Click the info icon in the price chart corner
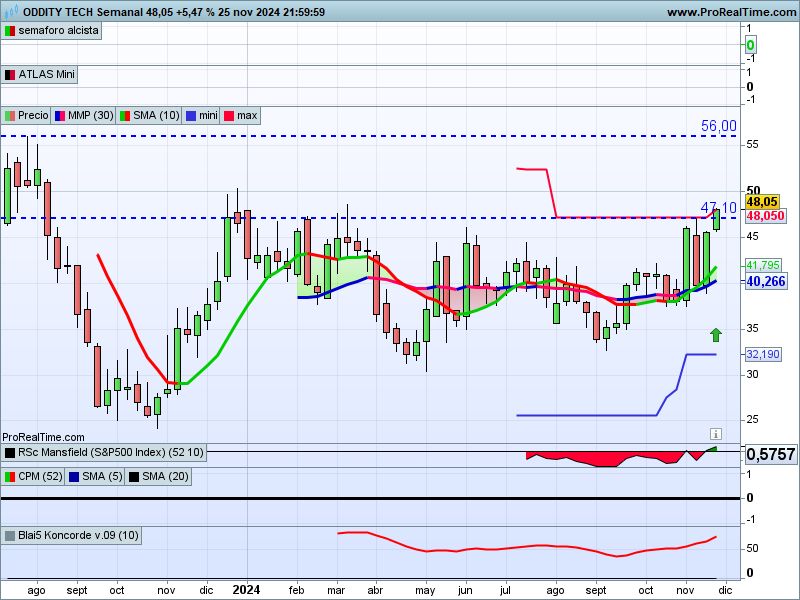800x600 pixels. (x=715, y=434)
